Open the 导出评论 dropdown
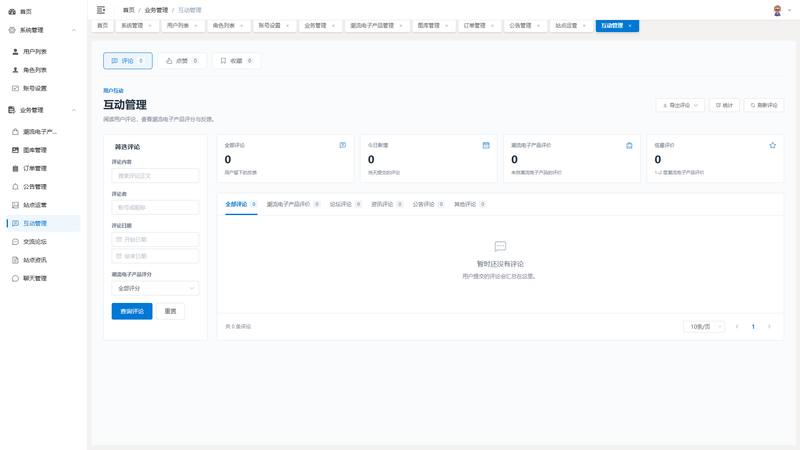 [680, 105]
